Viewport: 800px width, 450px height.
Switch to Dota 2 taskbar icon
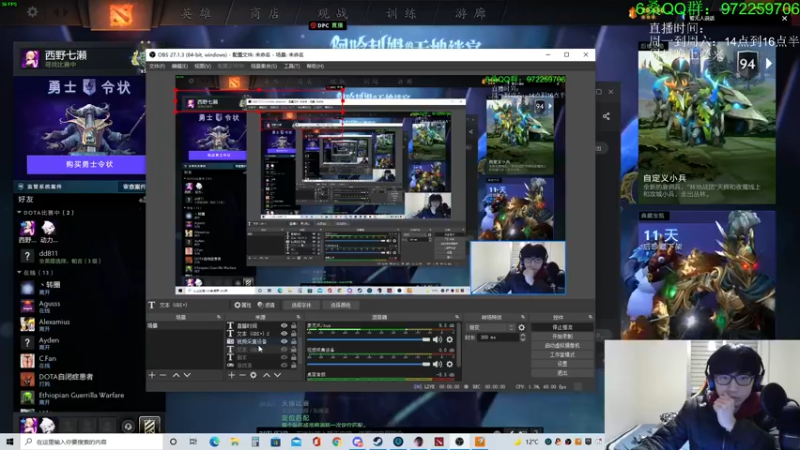(x=439, y=442)
